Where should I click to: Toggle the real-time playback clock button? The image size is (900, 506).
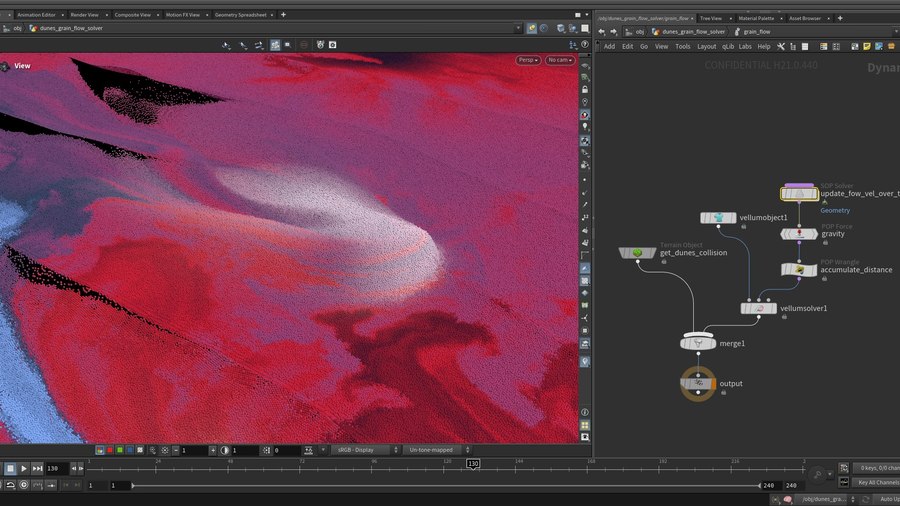point(25,484)
